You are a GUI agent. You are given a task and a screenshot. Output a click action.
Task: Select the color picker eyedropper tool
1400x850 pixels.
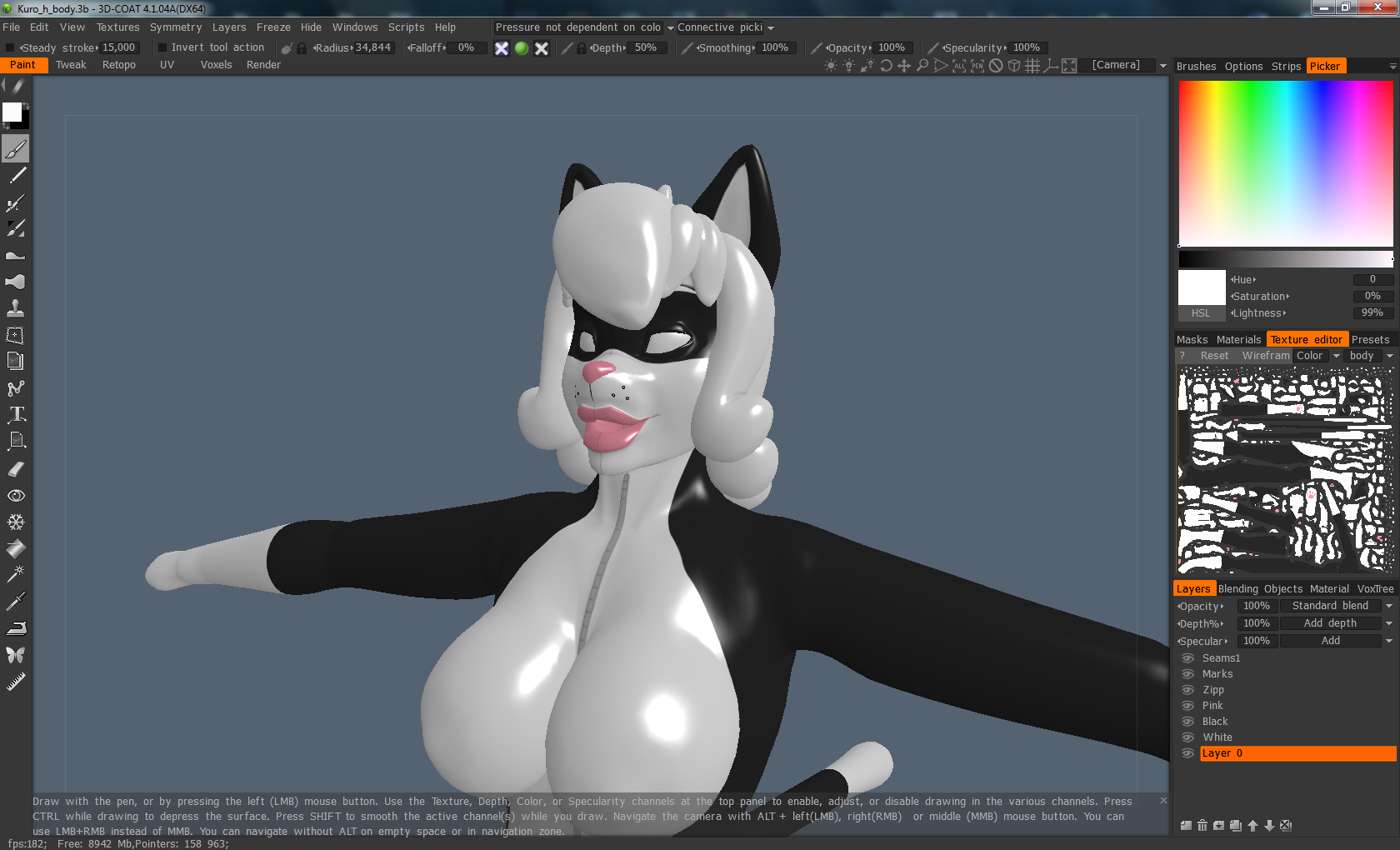(x=16, y=601)
